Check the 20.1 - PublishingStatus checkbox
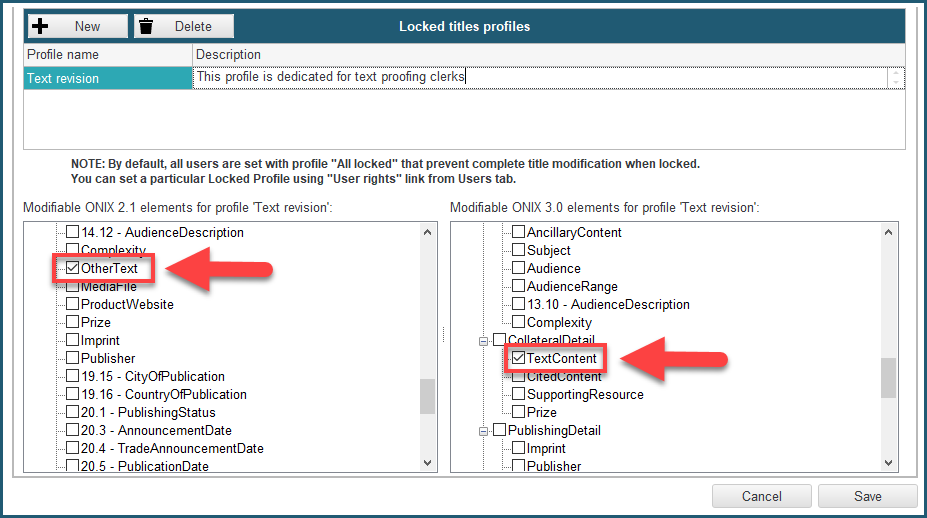927x518 pixels. pyautogui.click(x=72, y=412)
